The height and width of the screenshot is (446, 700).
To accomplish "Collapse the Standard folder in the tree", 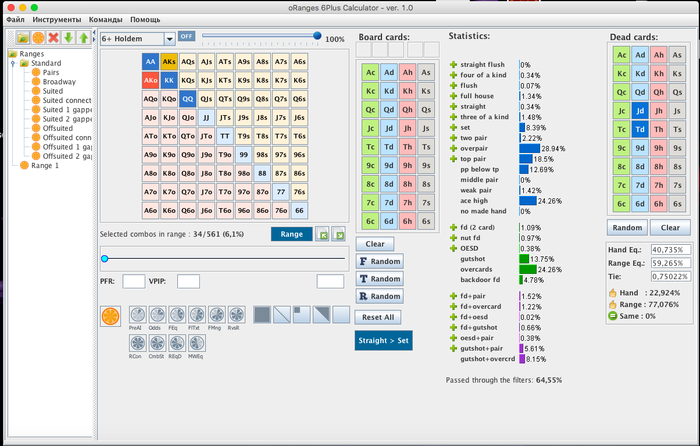I will (x=12, y=63).
